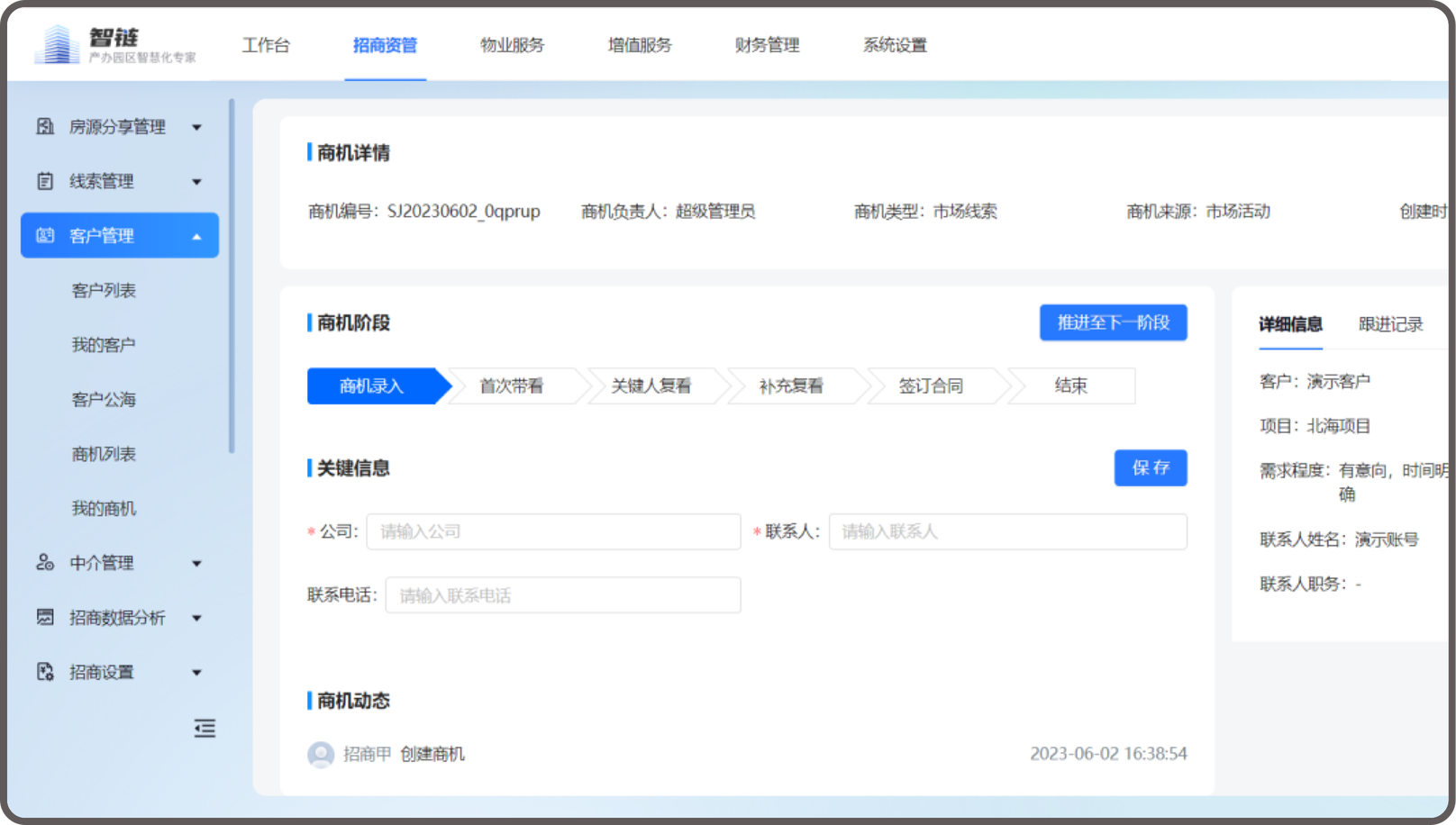This screenshot has width=1456, height=825.
Task: Collapse the 客户管理 menu arrow
Action: click(196, 237)
